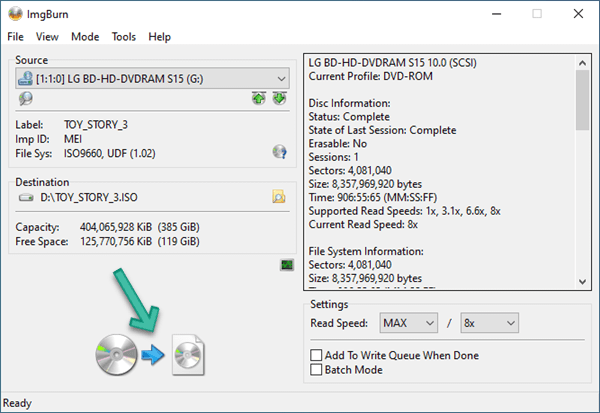Screen dimensions: 600x413
Task: Click the destination path D:\TOY_STORY_3.ISO
Action: point(89,198)
